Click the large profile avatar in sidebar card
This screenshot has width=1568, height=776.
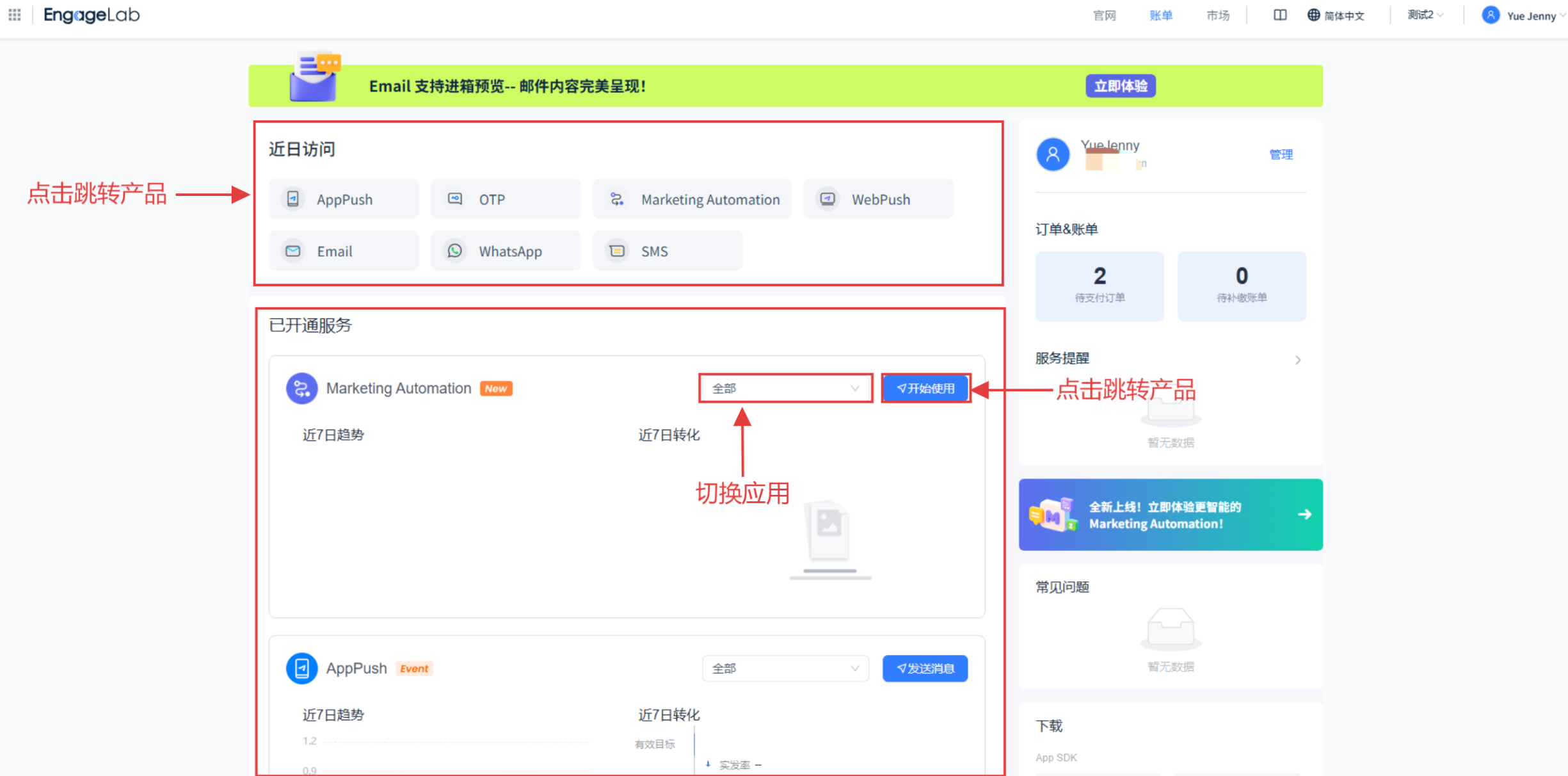[1053, 154]
